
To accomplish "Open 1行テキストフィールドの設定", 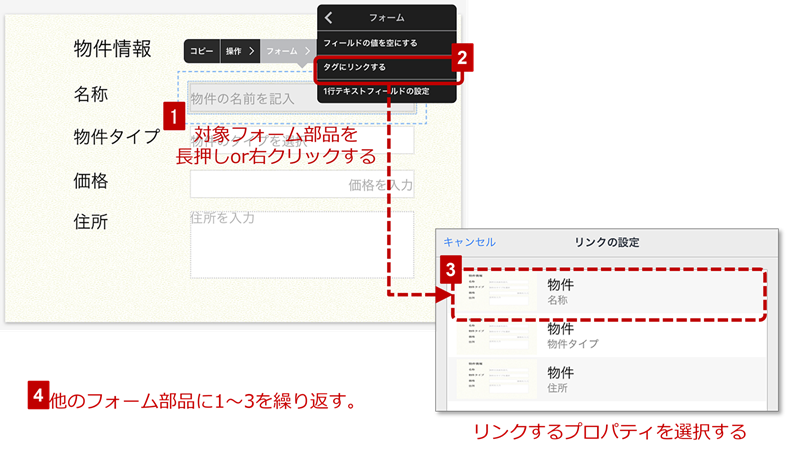I will point(386,91).
